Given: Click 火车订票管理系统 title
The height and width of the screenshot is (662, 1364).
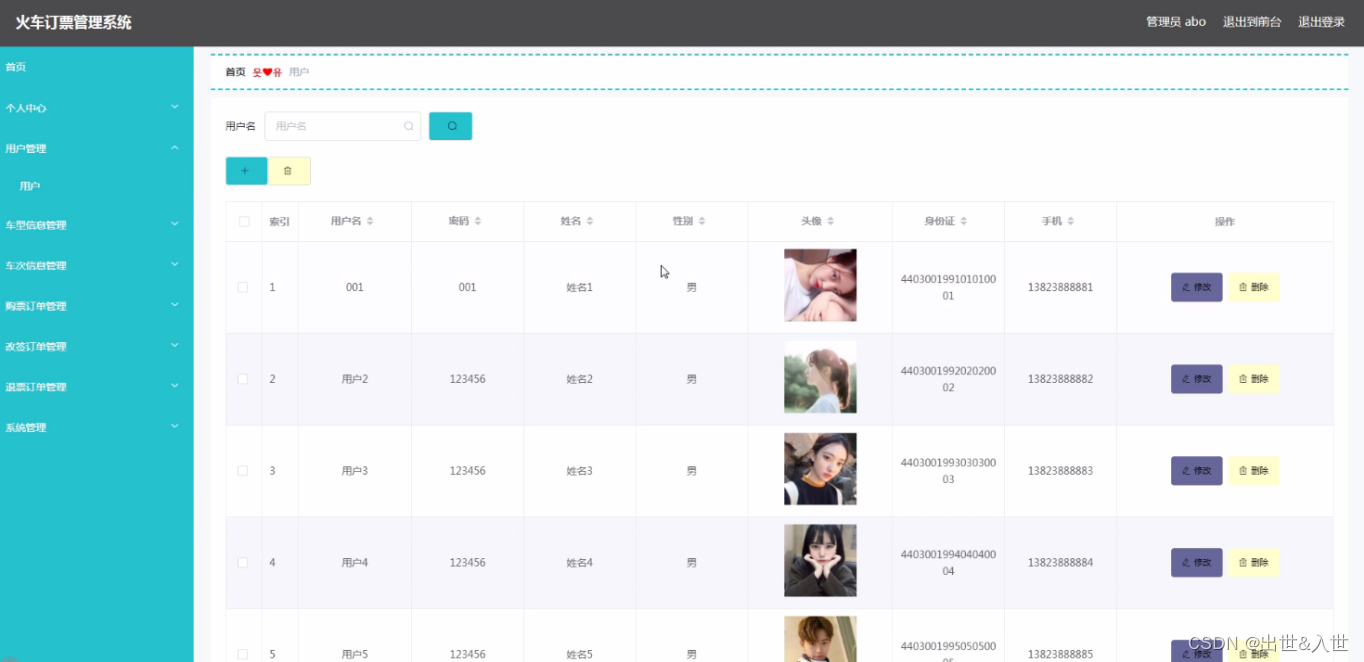Looking at the screenshot, I should (73, 22).
